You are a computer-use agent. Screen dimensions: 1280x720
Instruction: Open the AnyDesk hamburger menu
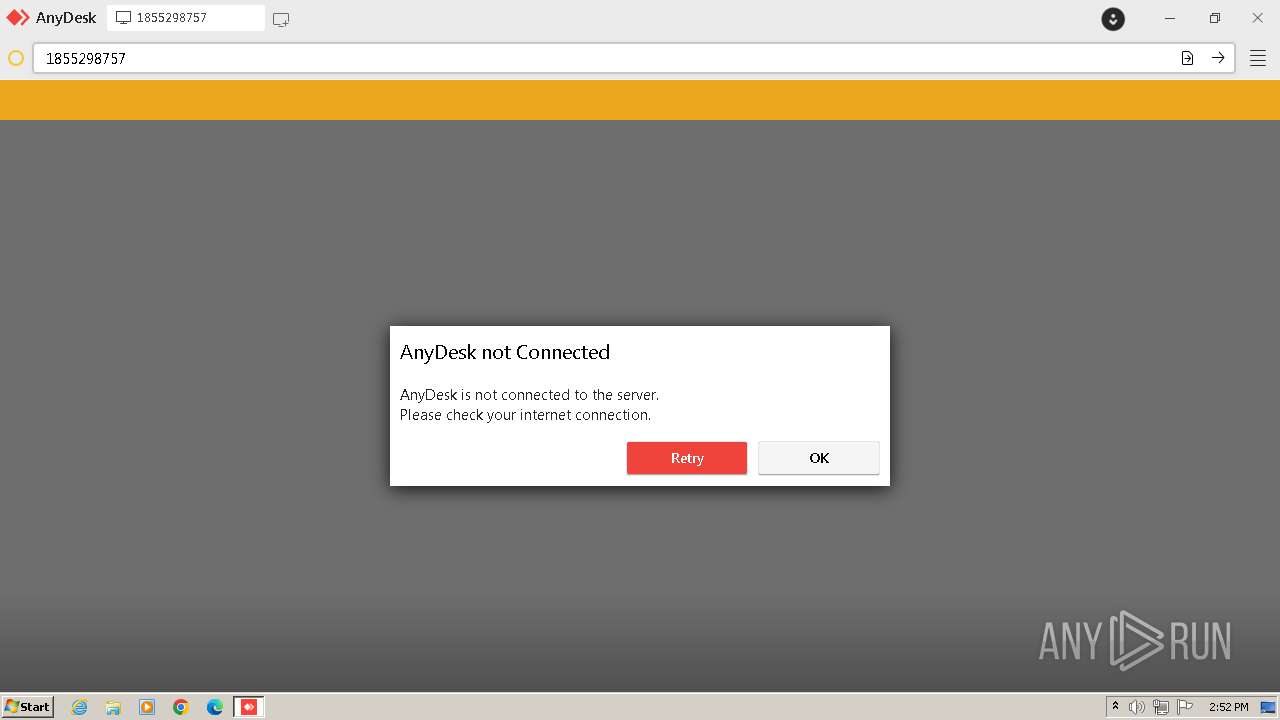1258,58
